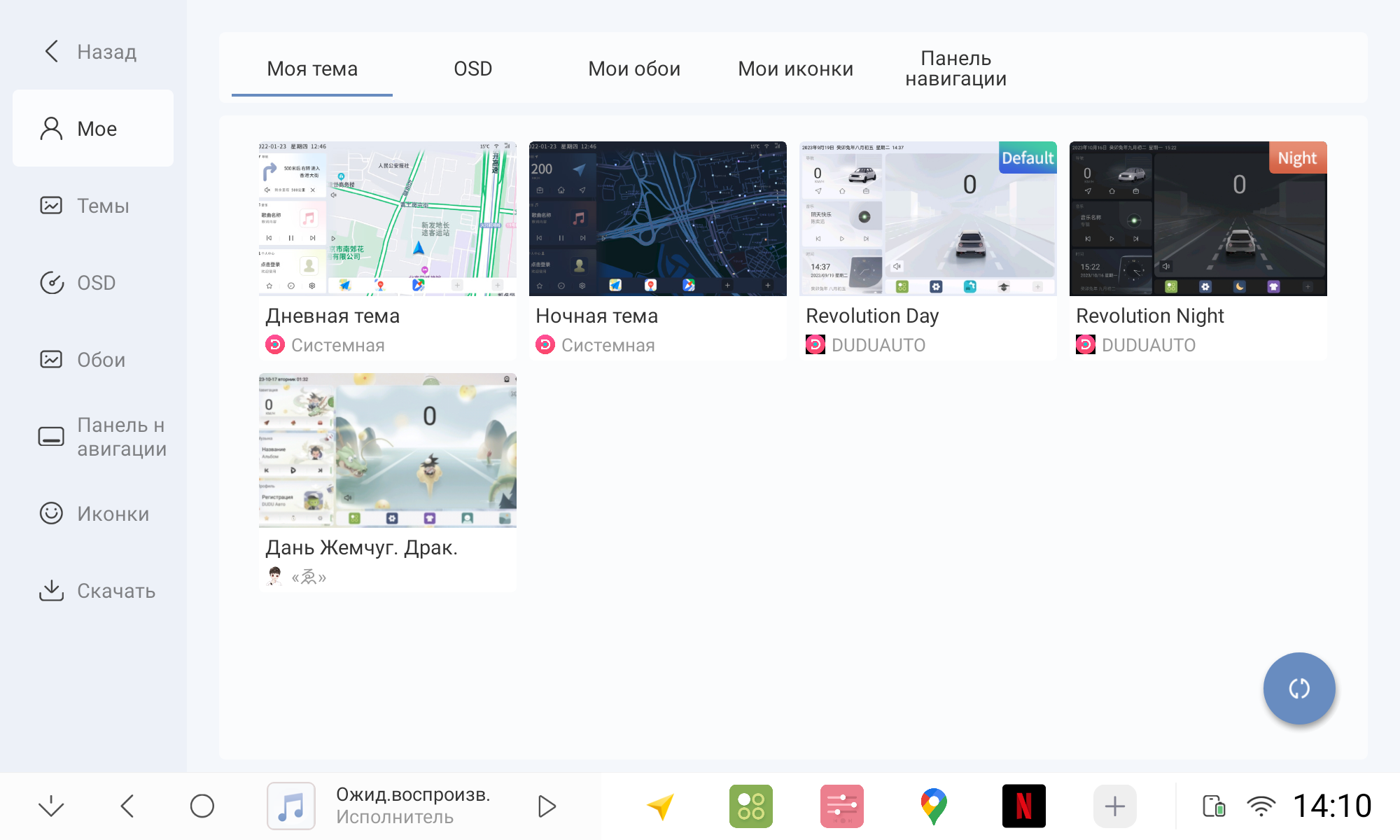Click the Revolution Night title text
The height and width of the screenshot is (840, 1400).
click(1150, 316)
